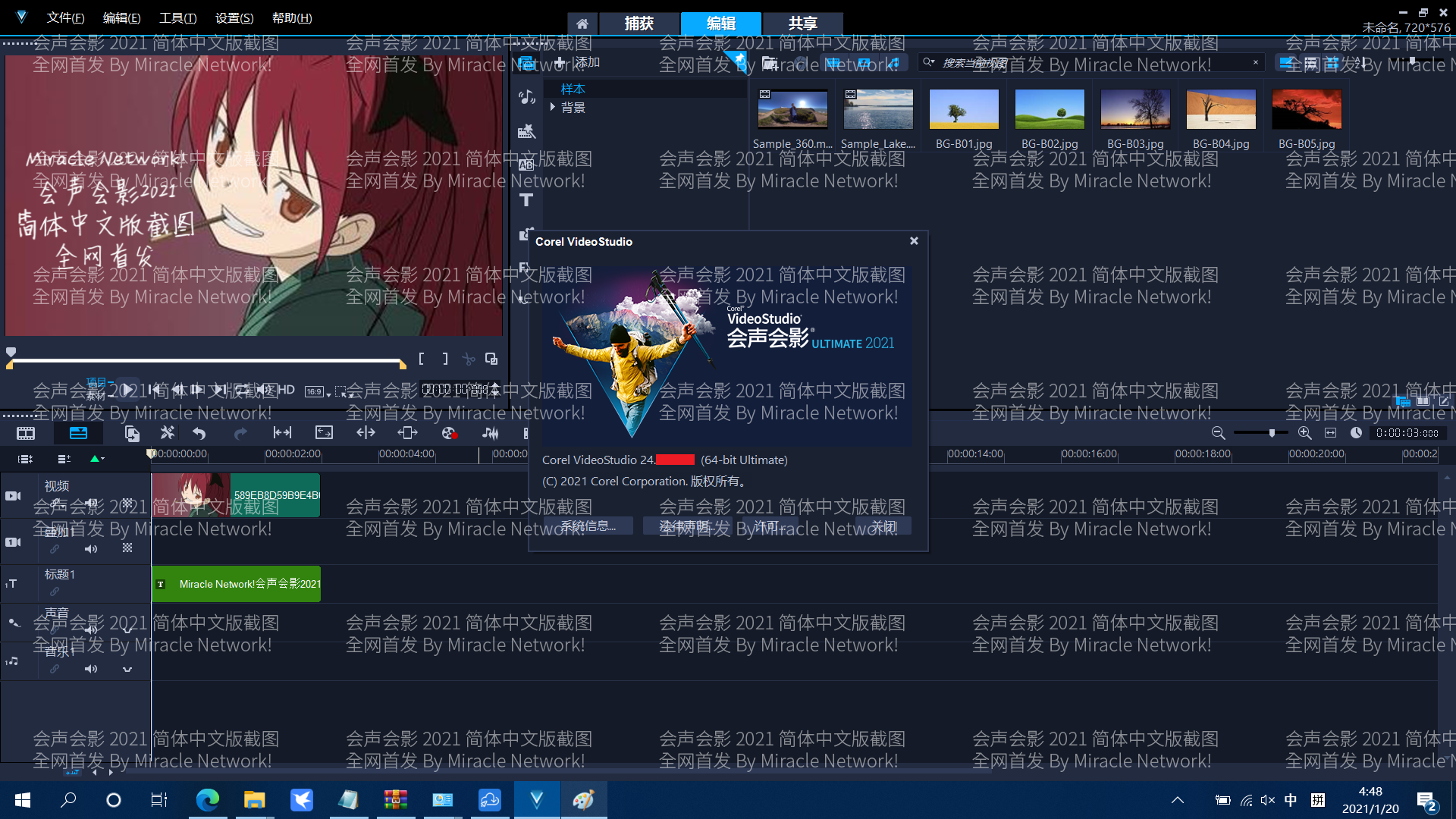Zoom in the timeline
This screenshot has width=1456, height=819.
click(x=1304, y=433)
